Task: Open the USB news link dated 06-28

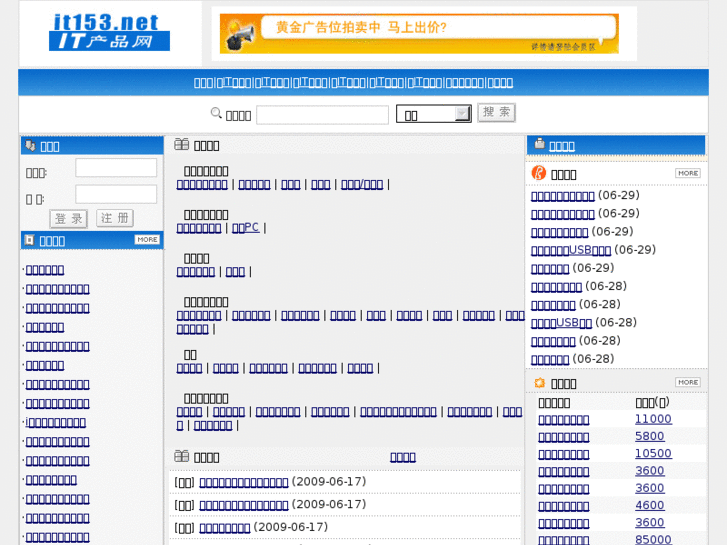Action: (561, 322)
